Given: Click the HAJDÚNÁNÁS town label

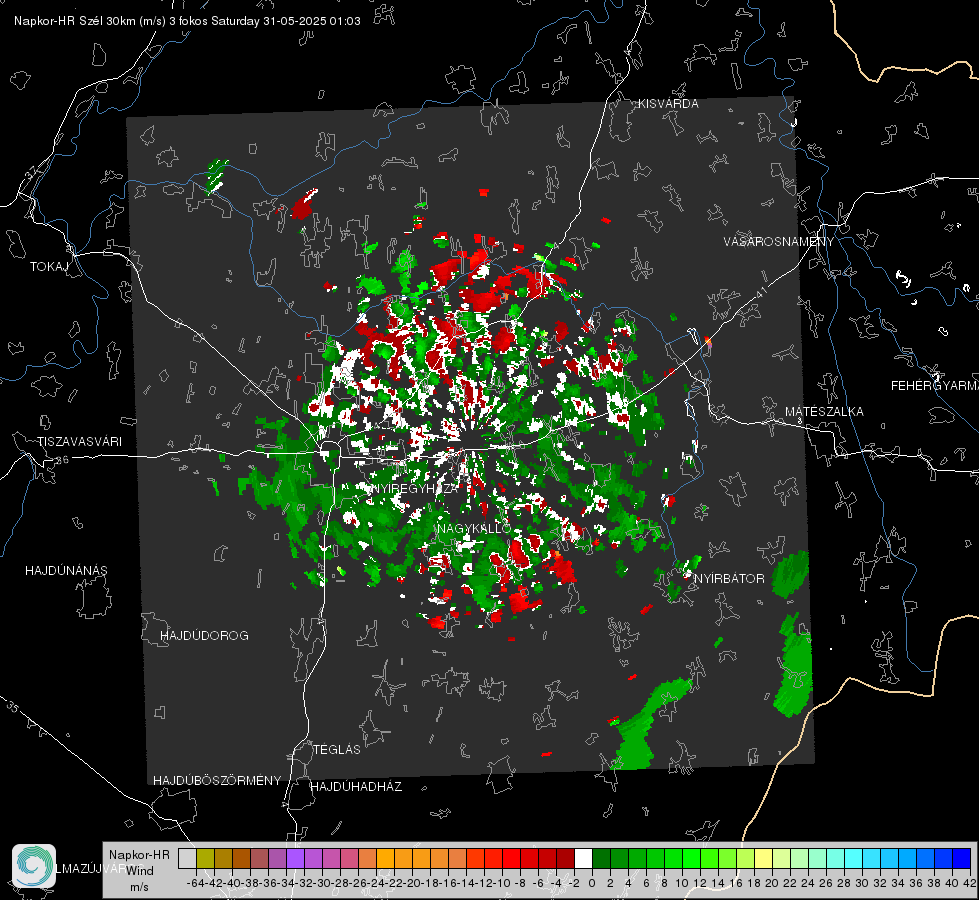Looking at the screenshot, I should coord(66,571).
